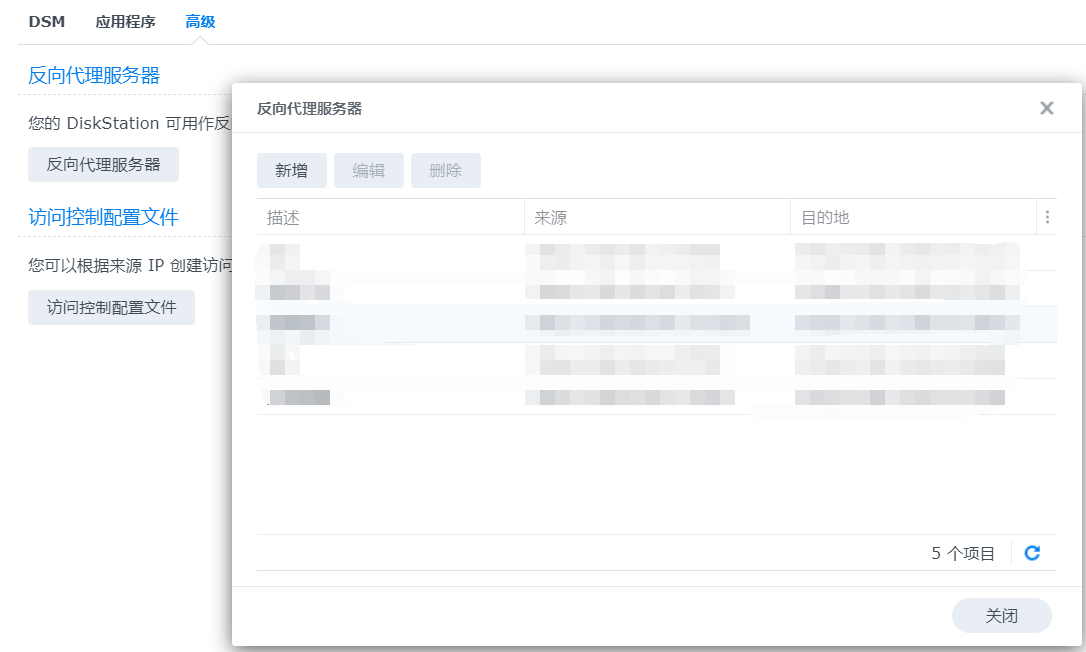Viewport: 1086px width, 652px height.
Task: Select the second proxy rule row
Action: (x=655, y=289)
